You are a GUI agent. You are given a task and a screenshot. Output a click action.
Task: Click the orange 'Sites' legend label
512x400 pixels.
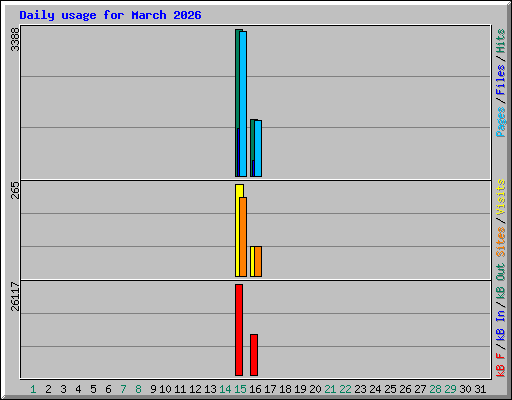[x=500, y=242]
